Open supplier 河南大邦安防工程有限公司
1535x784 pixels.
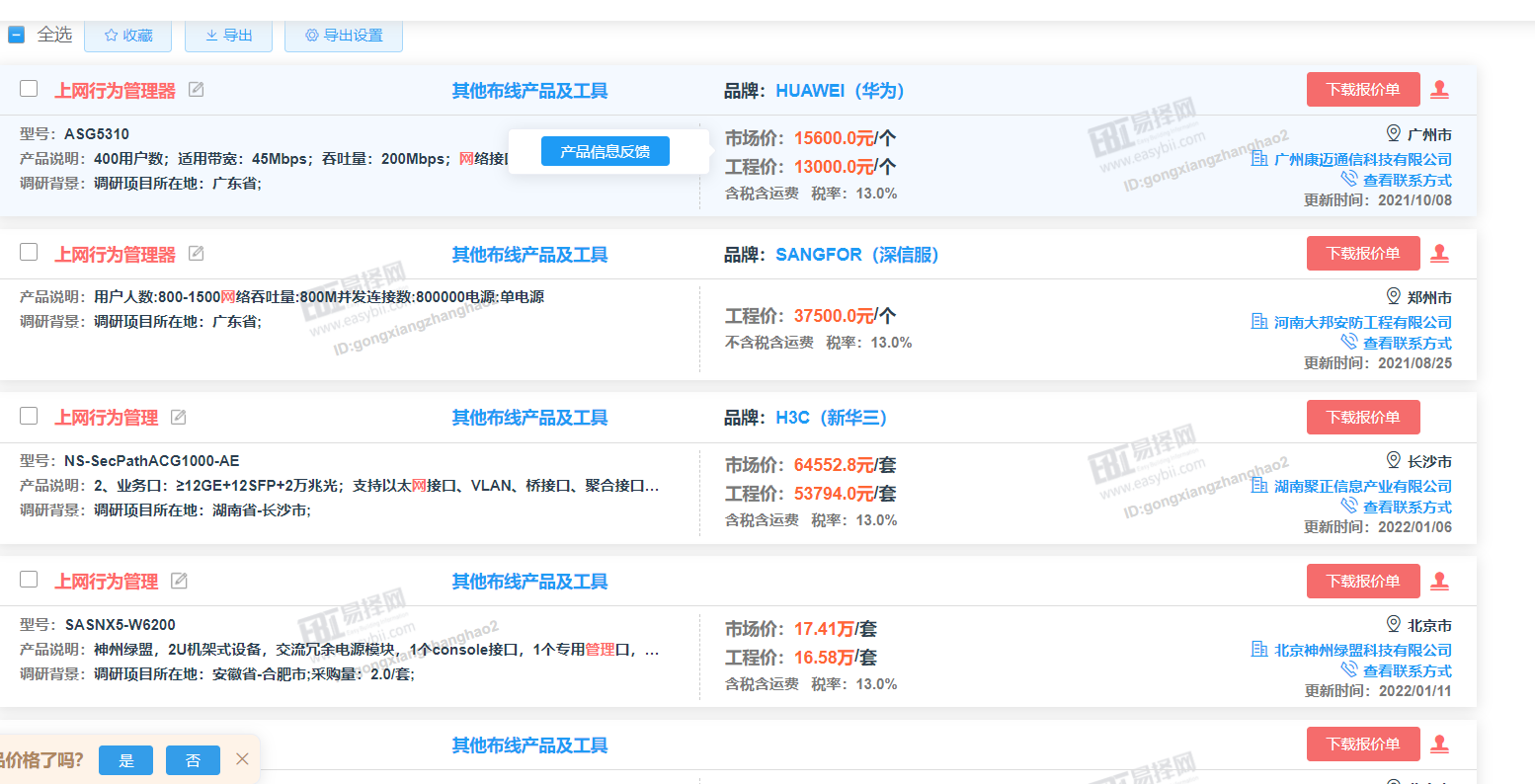click(x=1363, y=323)
